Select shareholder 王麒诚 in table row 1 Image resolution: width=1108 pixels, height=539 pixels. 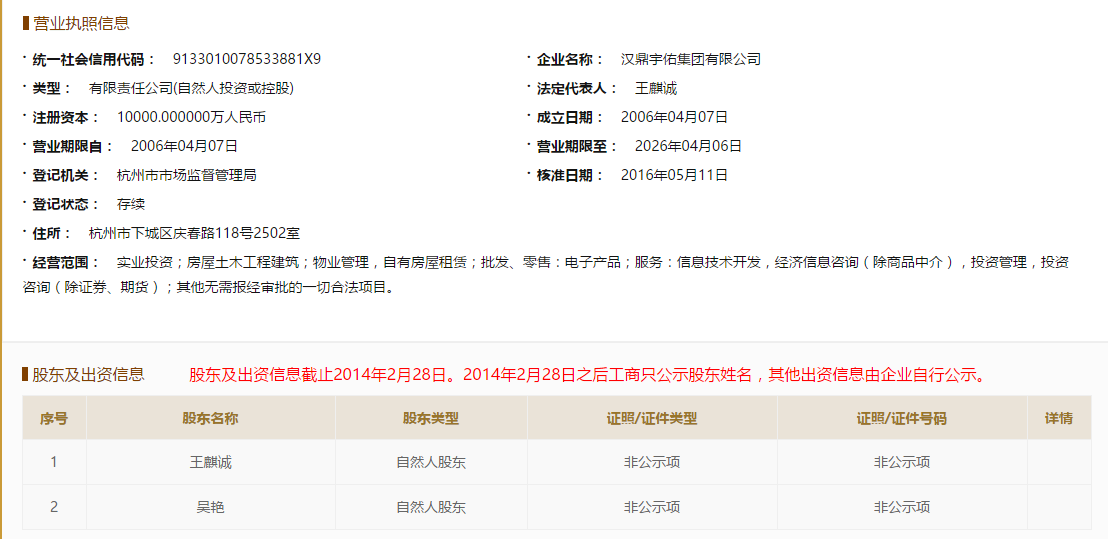tap(211, 463)
